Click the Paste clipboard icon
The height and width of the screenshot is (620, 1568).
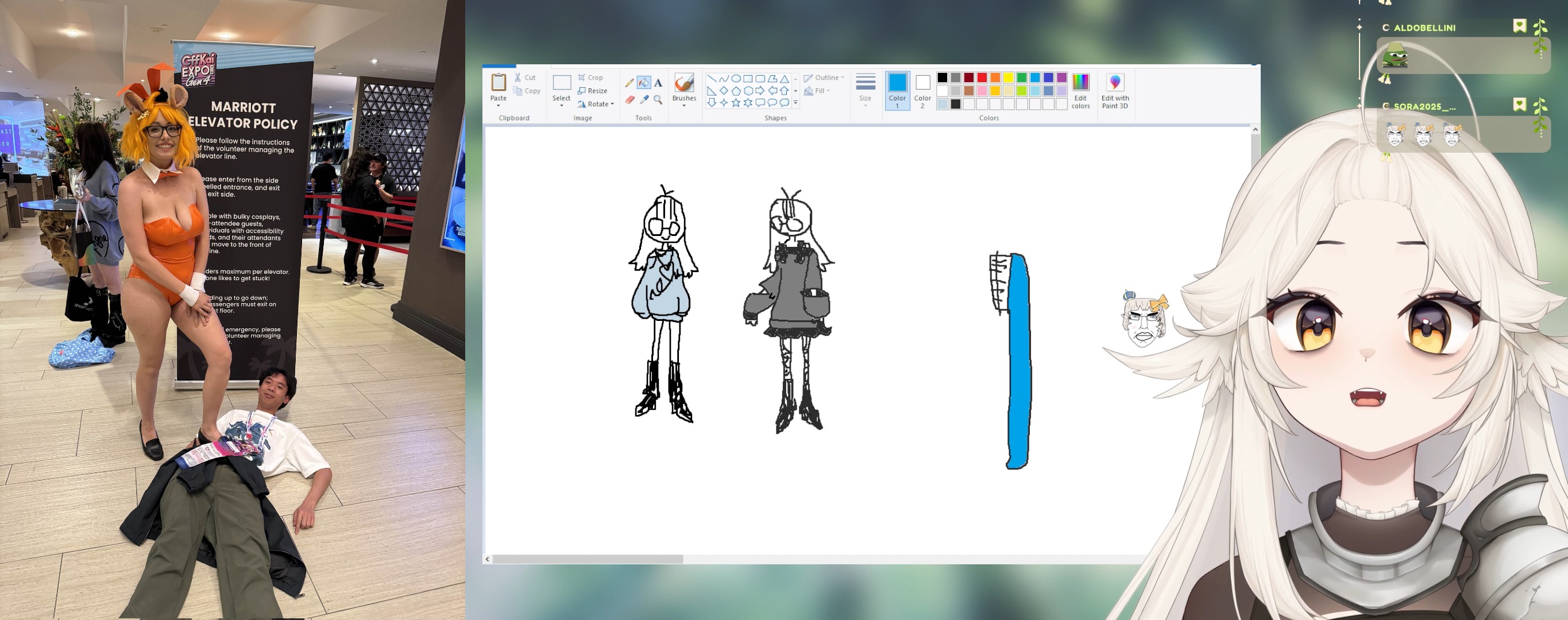pos(499,83)
